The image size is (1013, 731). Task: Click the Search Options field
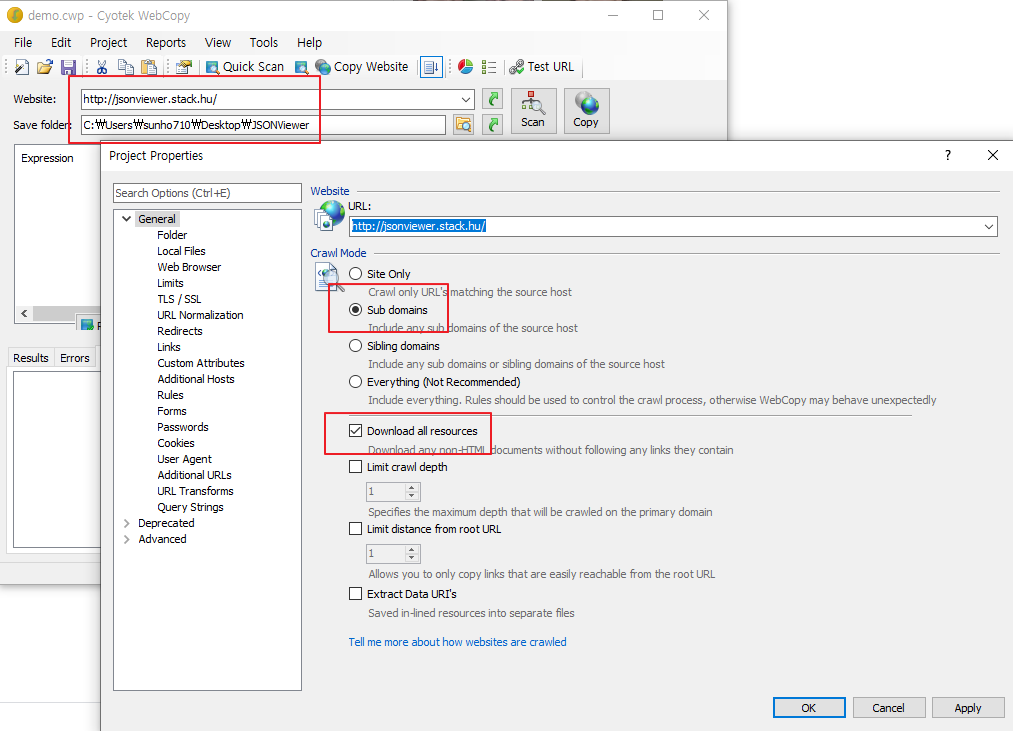pos(207,193)
